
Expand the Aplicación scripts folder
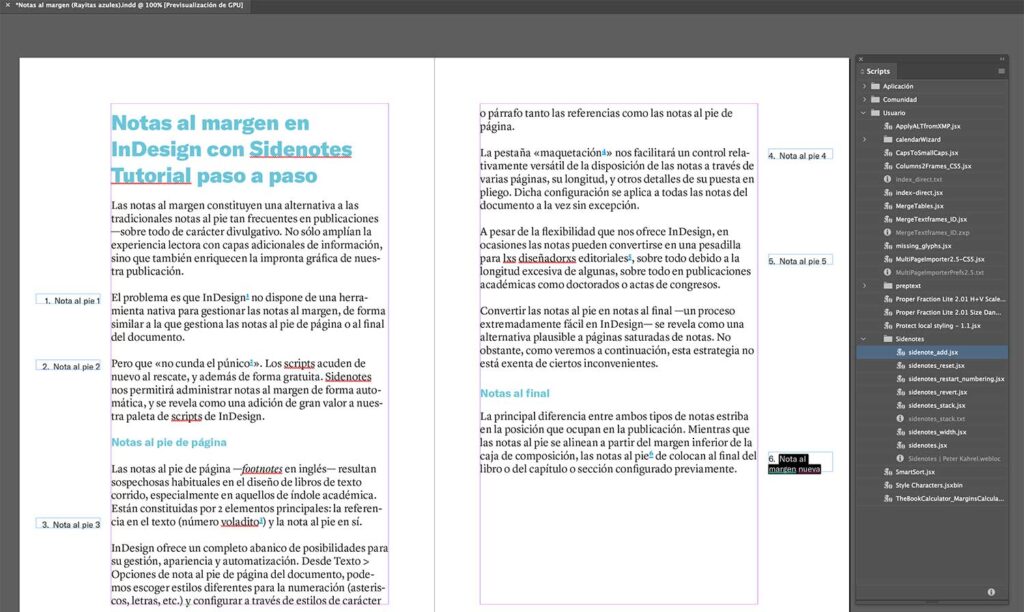(x=863, y=85)
